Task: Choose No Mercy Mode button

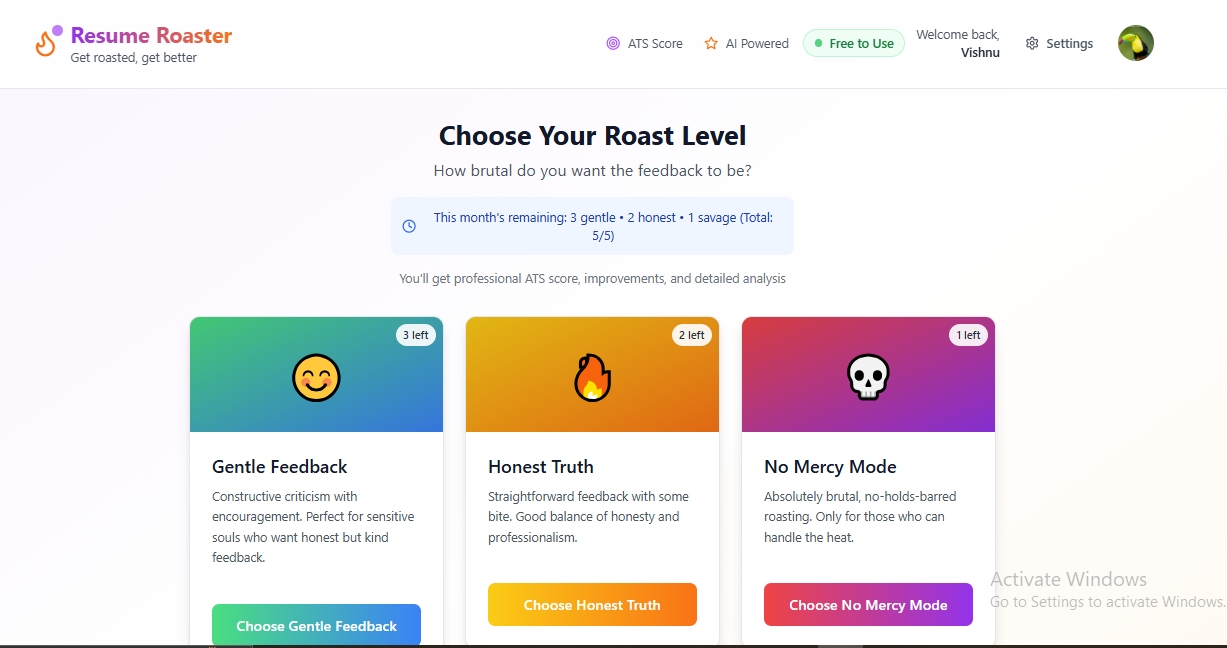Action: pyautogui.click(x=868, y=605)
